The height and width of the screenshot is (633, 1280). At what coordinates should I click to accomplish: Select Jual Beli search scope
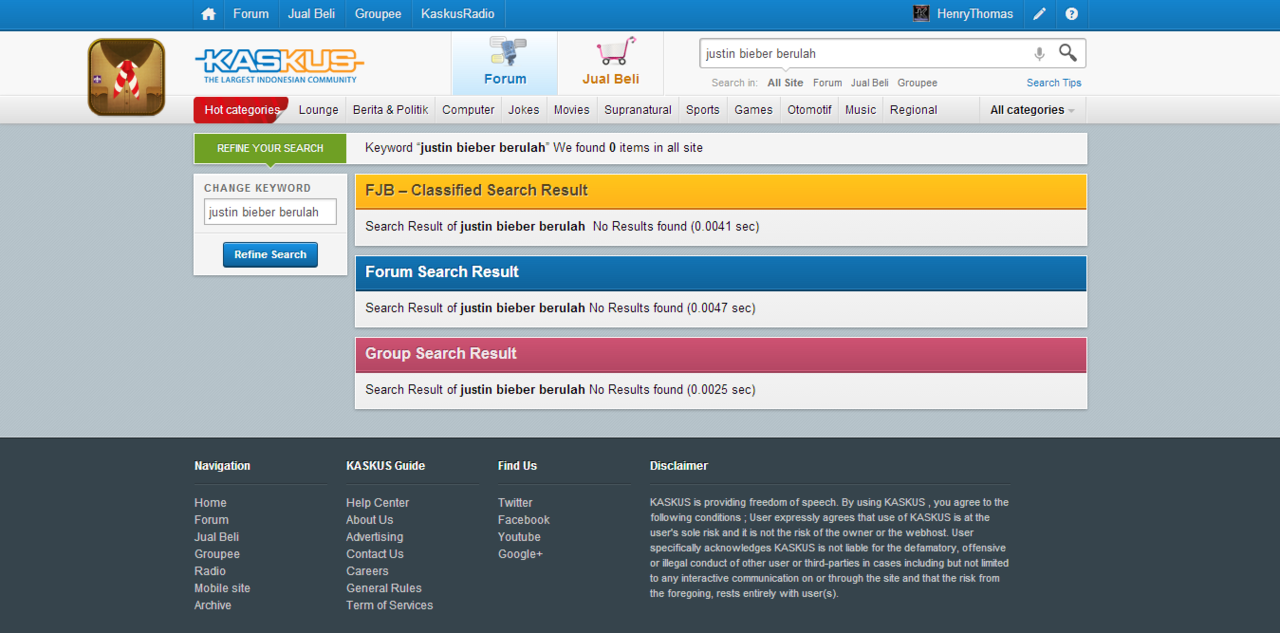pos(870,83)
